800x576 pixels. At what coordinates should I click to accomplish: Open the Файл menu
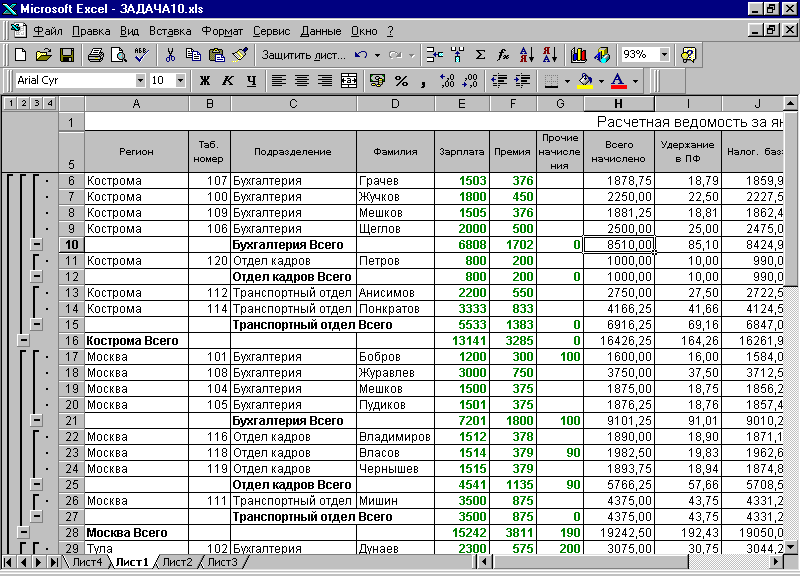point(48,31)
